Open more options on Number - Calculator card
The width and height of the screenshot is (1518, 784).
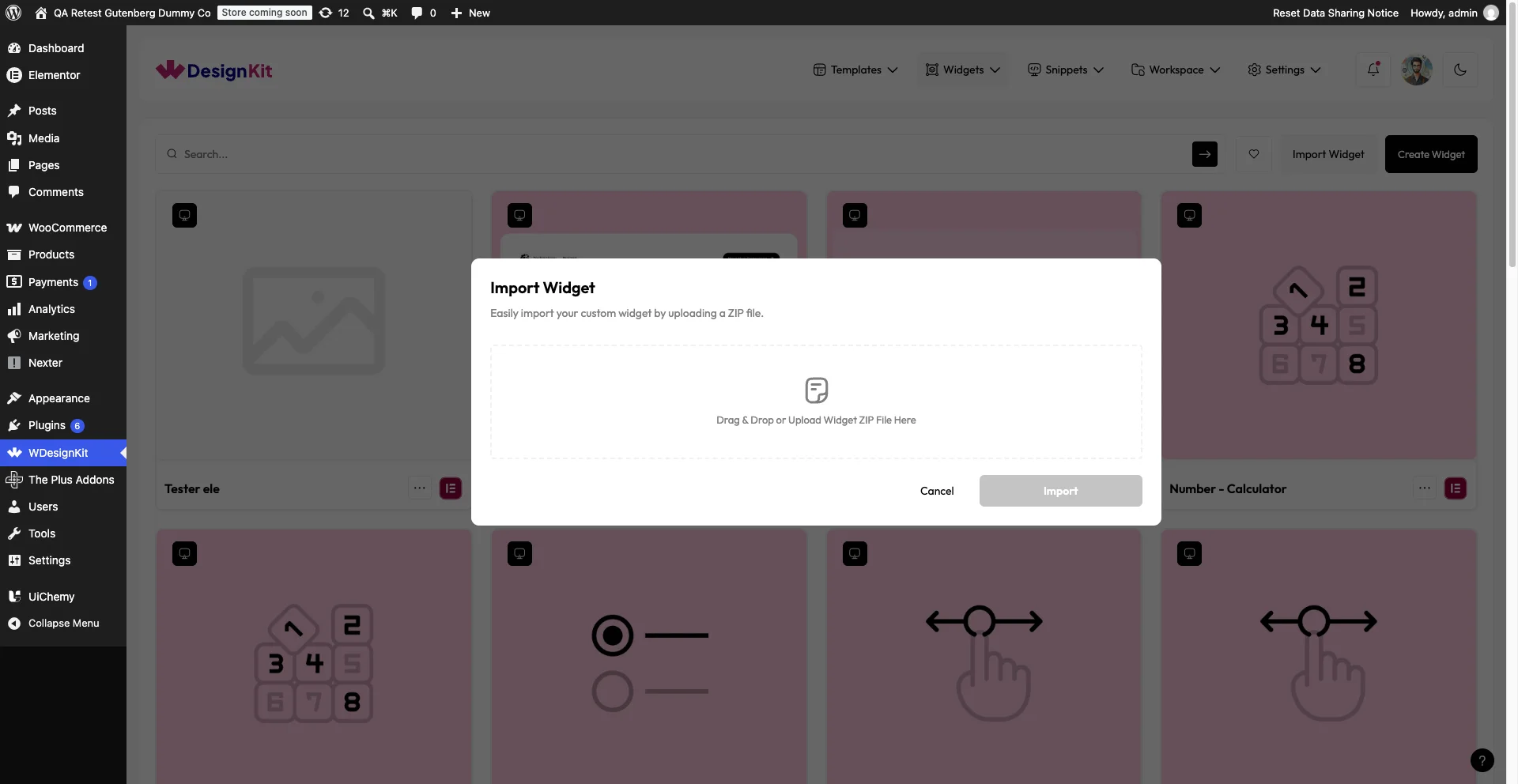click(1425, 488)
